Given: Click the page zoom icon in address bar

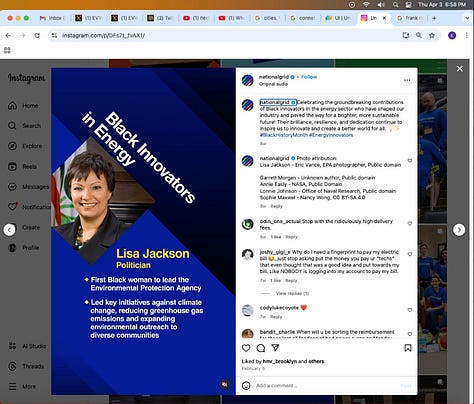Looking at the screenshot, I should (x=419, y=35).
